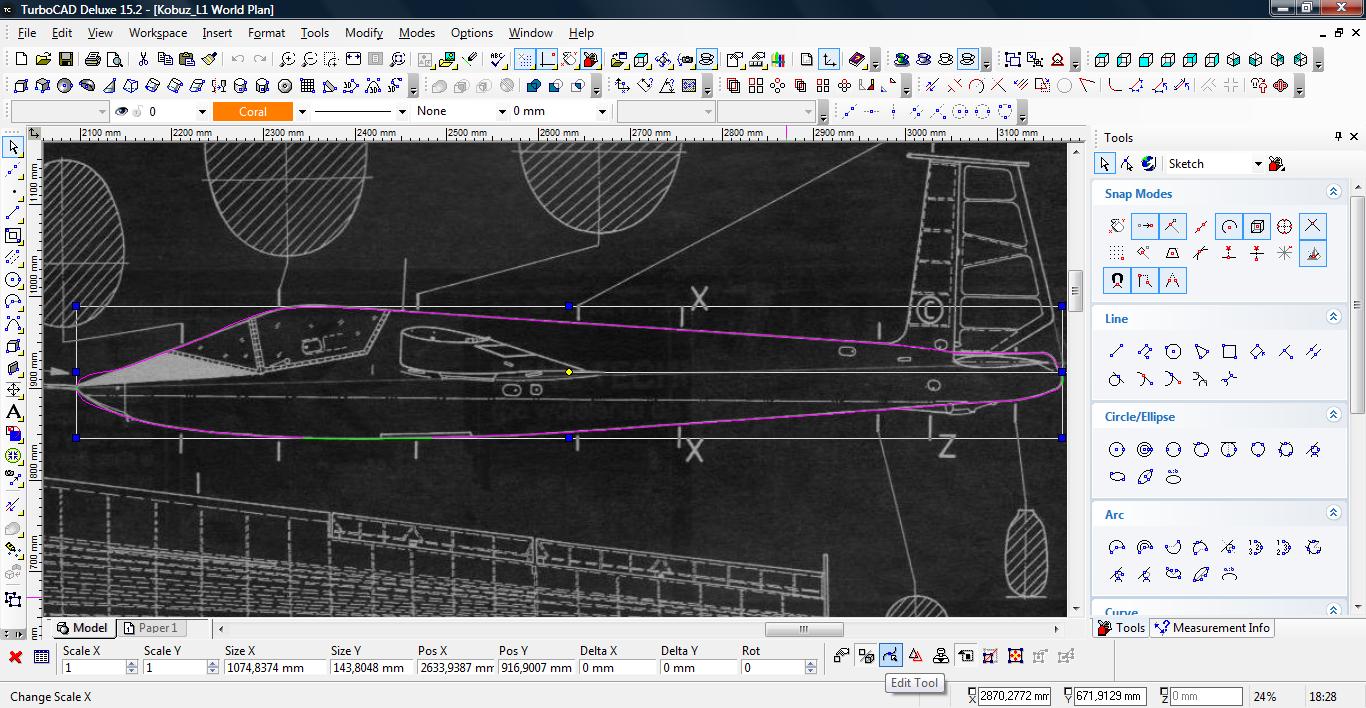This screenshot has height=708, width=1366.
Task: Click the Spell Check ABC icon
Action: pyautogui.click(x=498, y=59)
